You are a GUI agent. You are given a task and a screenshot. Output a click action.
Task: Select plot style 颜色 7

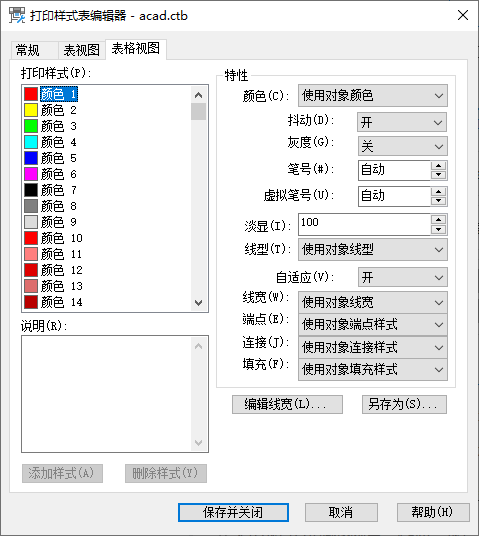(59, 190)
